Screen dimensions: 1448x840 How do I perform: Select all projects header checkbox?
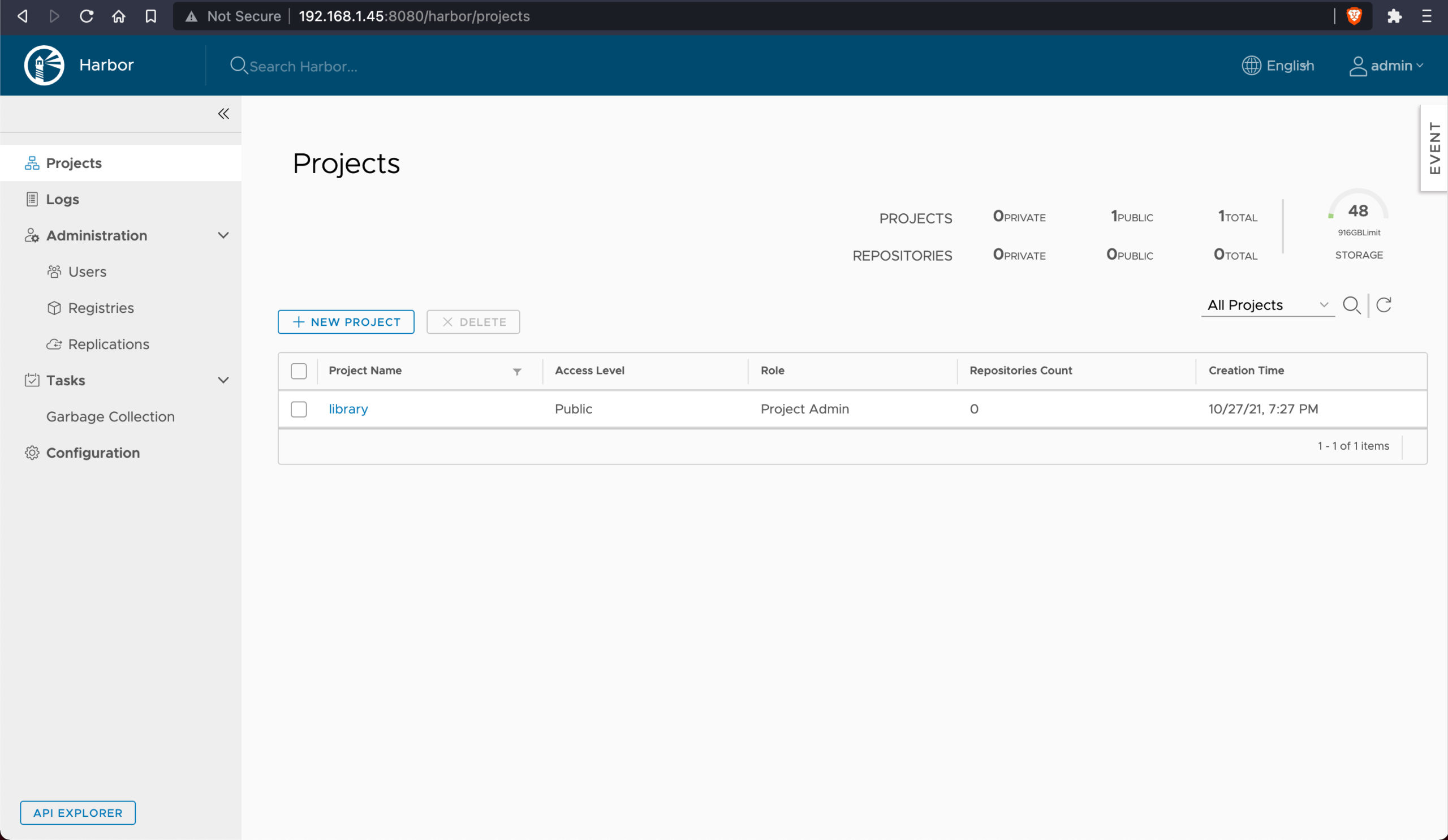click(299, 371)
